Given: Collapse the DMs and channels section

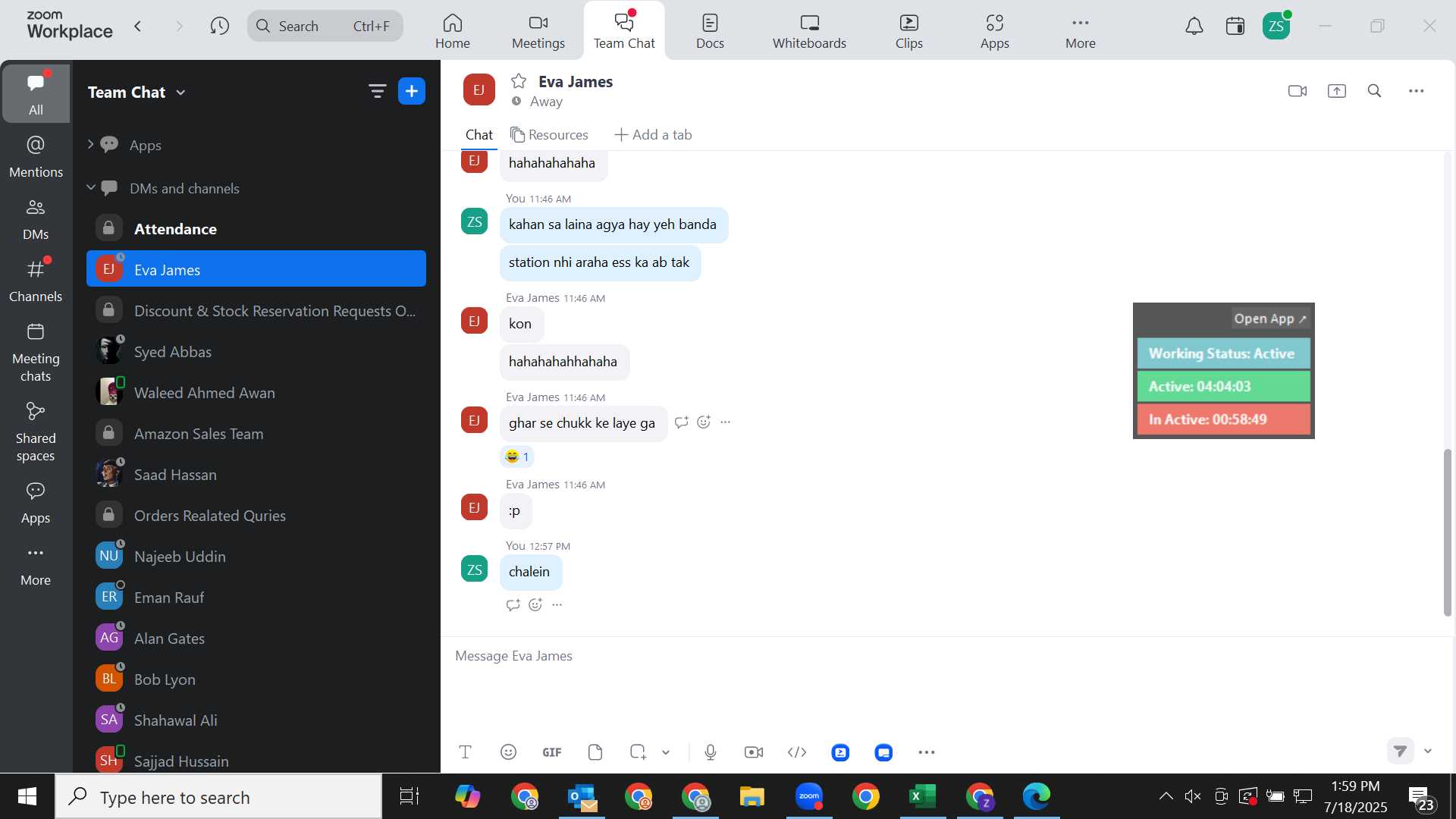Looking at the screenshot, I should [x=90, y=187].
